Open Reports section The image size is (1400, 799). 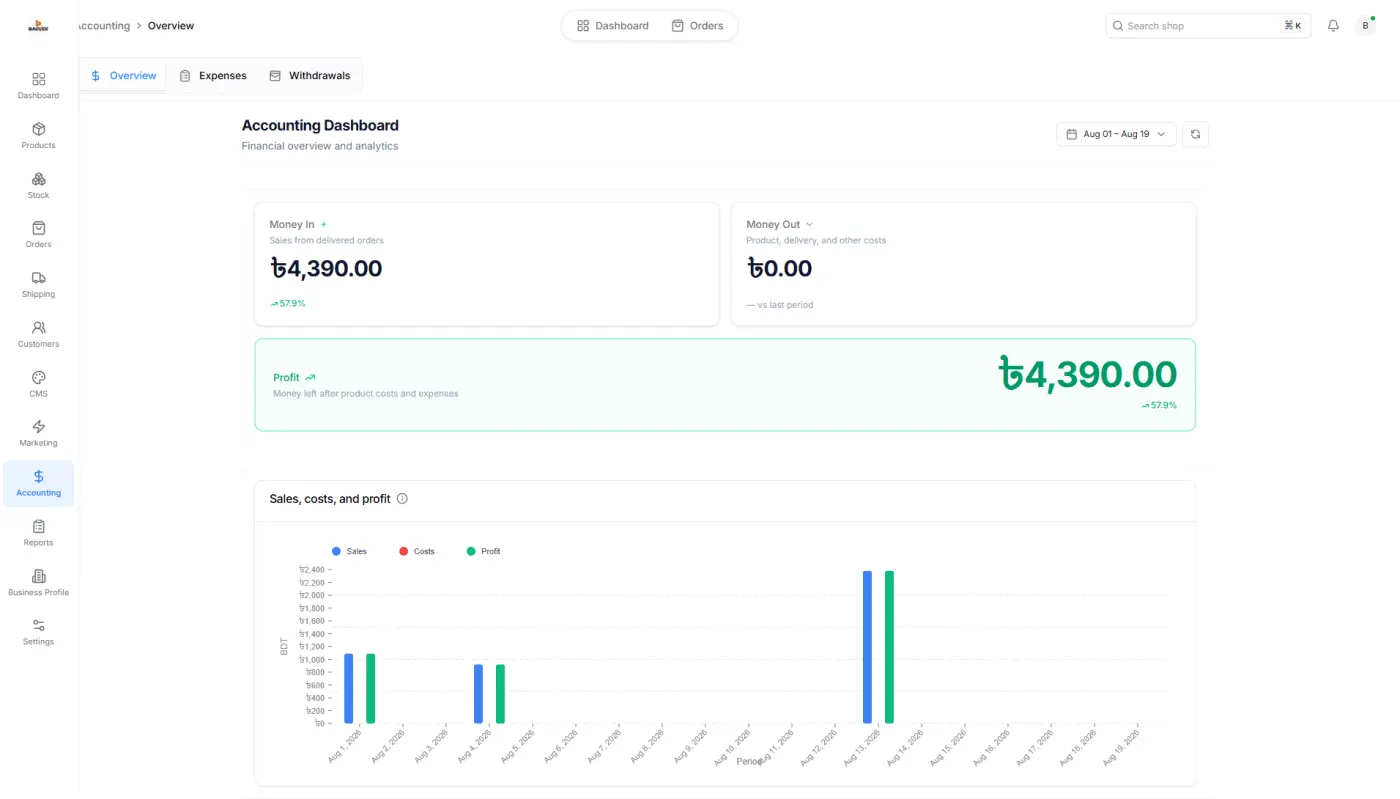click(x=38, y=533)
